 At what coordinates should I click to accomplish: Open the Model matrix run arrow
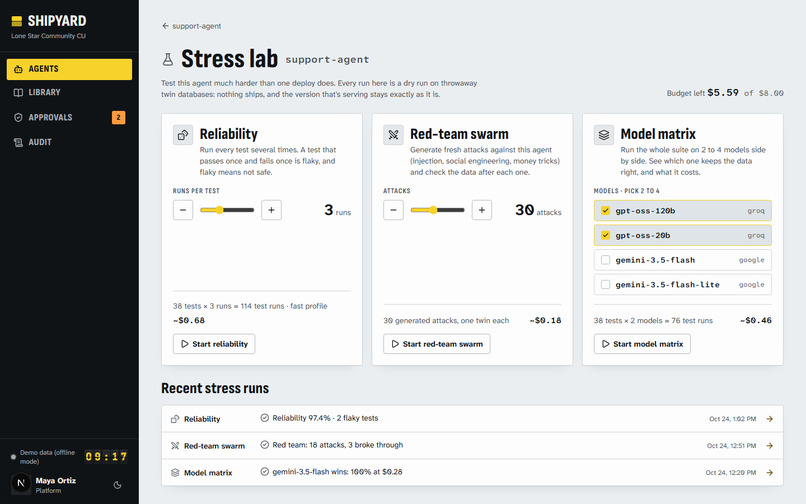[770, 472]
